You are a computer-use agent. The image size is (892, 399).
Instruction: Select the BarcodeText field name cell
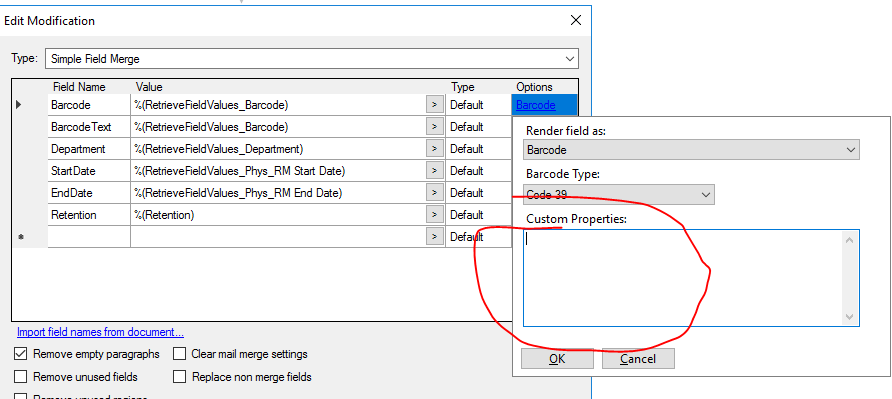(89, 126)
